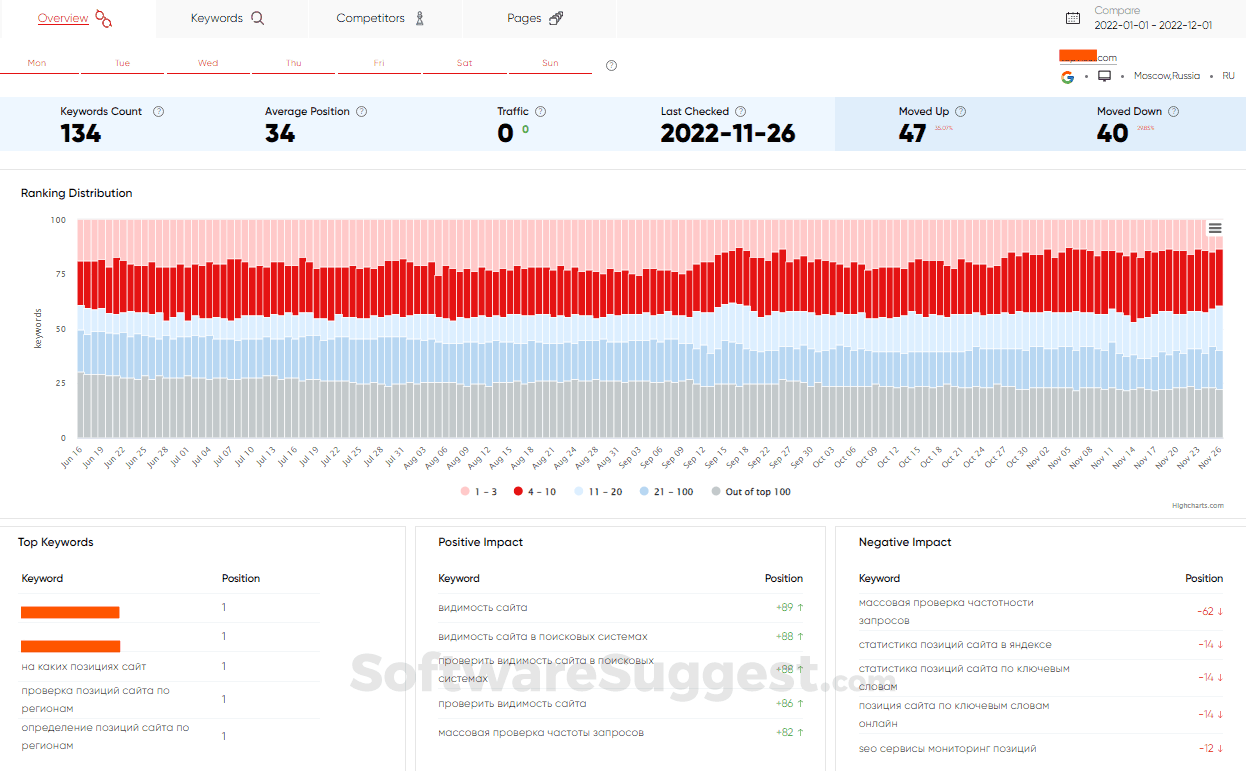The height and width of the screenshot is (771, 1246).
Task: Select the Google search engine icon
Action: tap(1067, 76)
